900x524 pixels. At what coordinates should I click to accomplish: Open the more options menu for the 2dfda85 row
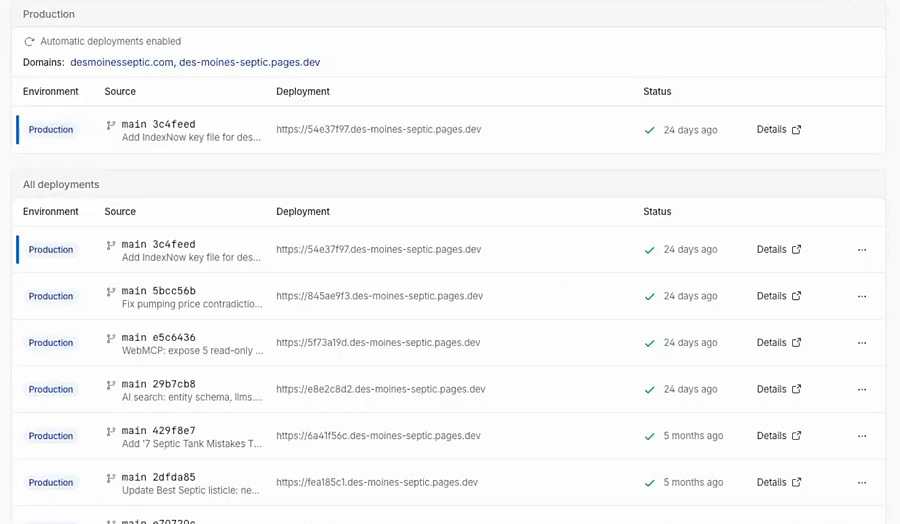[862, 482]
